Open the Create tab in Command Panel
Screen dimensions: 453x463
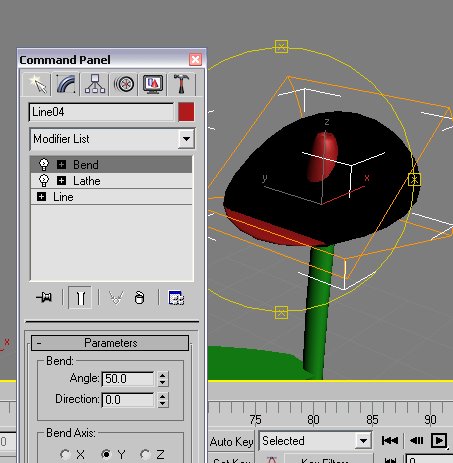[37, 84]
